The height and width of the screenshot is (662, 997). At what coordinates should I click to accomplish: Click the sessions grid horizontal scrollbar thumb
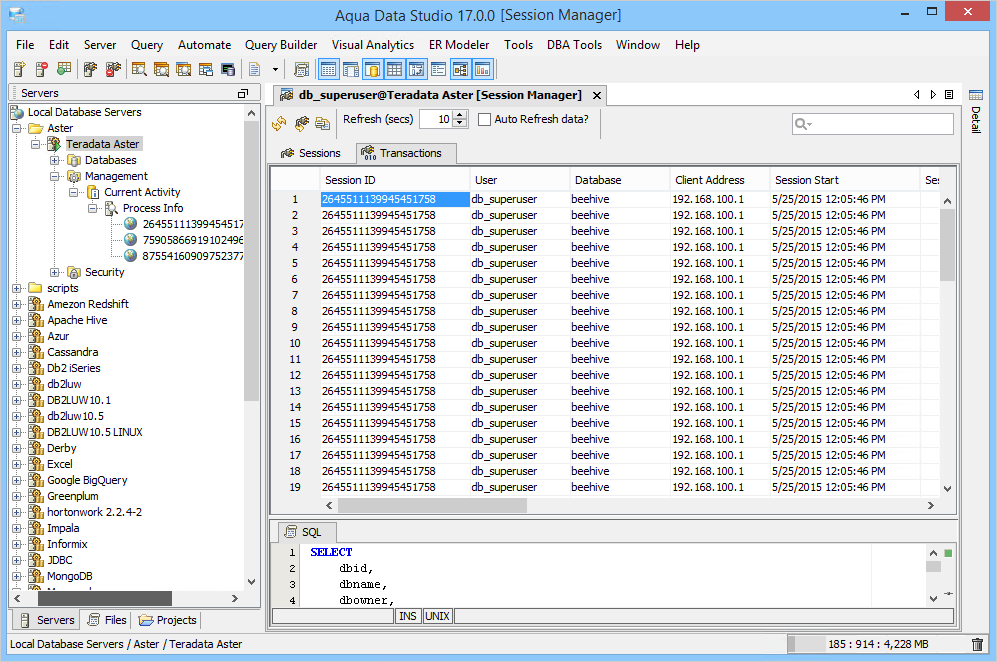click(432, 506)
